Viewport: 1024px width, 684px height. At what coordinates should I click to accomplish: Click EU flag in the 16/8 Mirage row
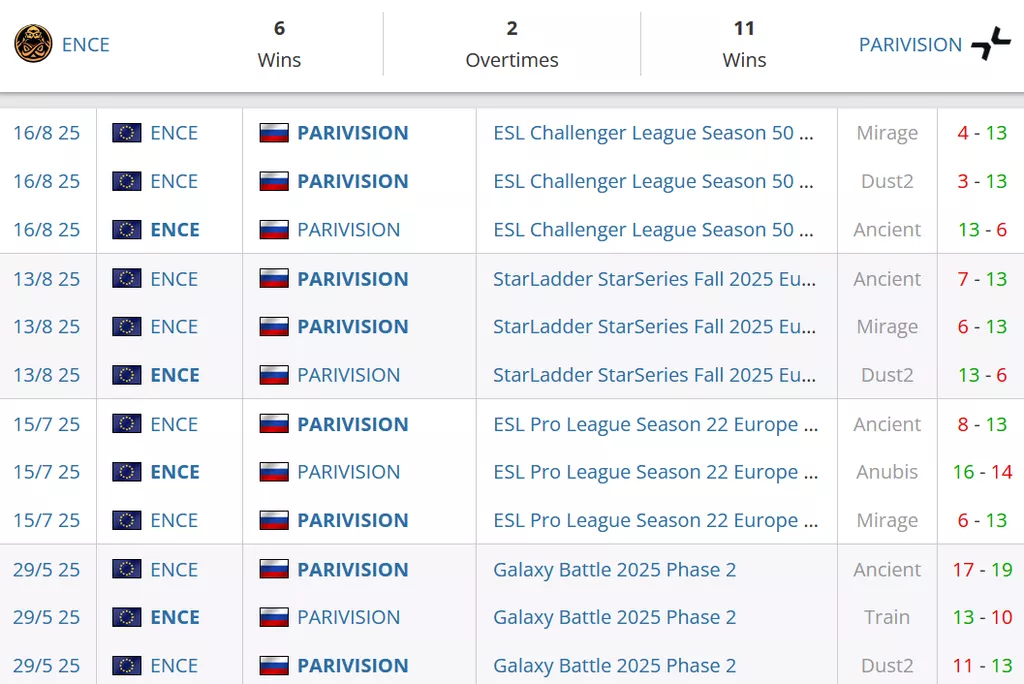(x=127, y=133)
